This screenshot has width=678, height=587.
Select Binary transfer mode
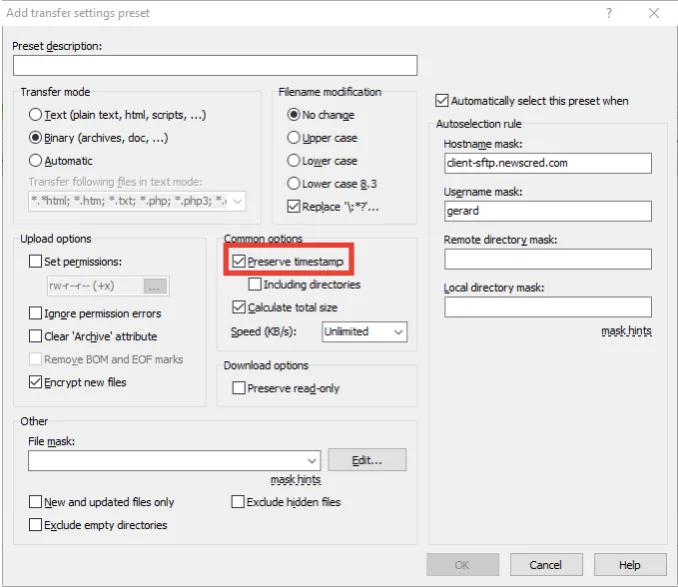35,138
